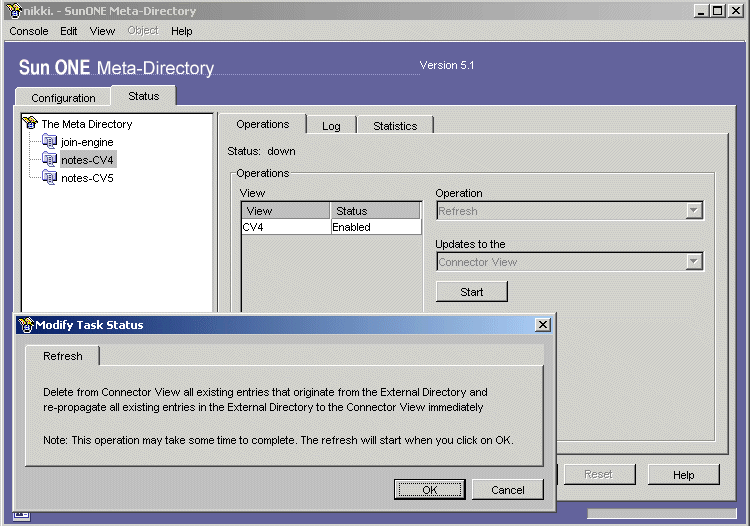Click the status bar icon at bottom left
The height and width of the screenshot is (526, 751).
point(21,515)
